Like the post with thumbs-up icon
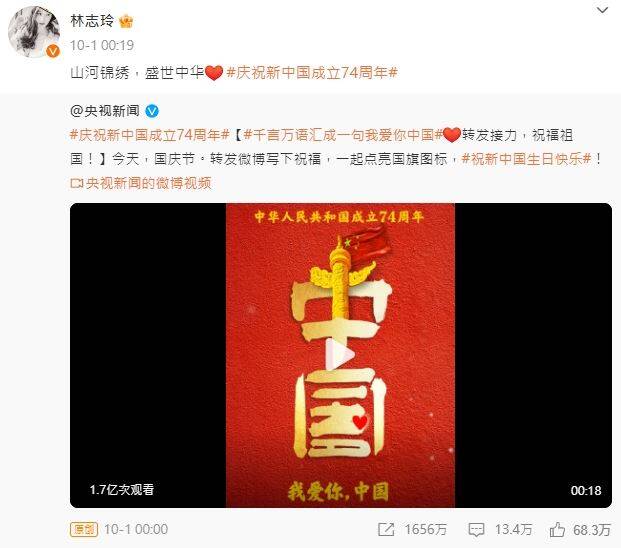Image resolution: width=621 pixels, height=548 pixels. point(557,529)
